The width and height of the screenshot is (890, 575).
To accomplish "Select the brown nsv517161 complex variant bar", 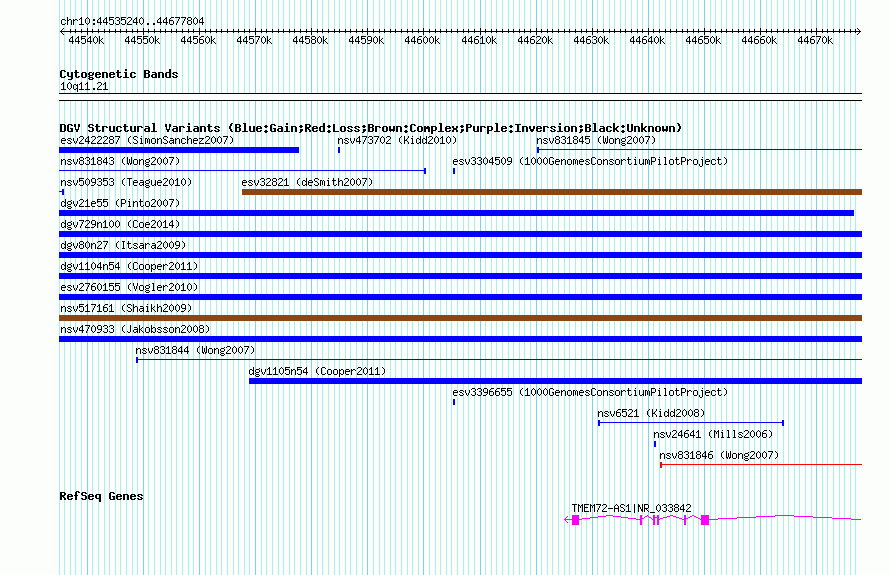I will pyautogui.click(x=460, y=318).
